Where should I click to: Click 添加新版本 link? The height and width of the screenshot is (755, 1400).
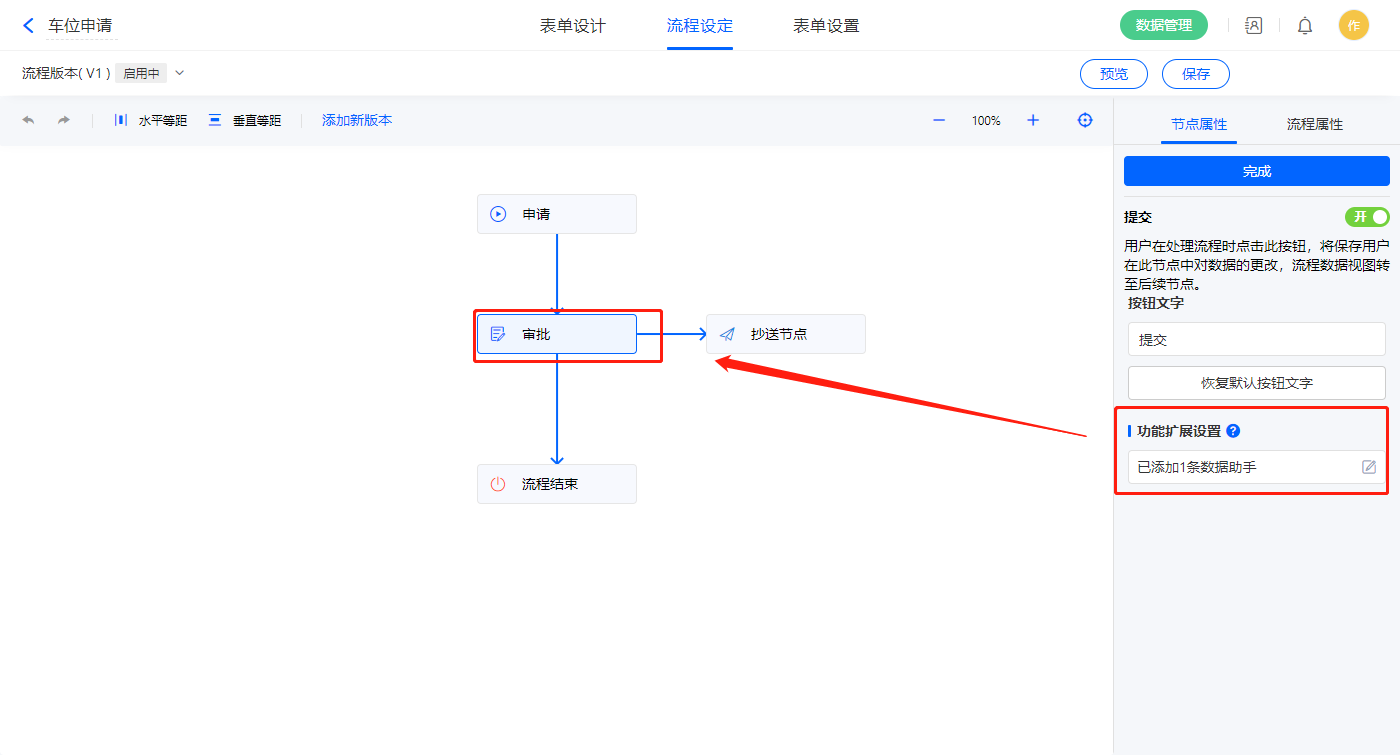[357, 120]
